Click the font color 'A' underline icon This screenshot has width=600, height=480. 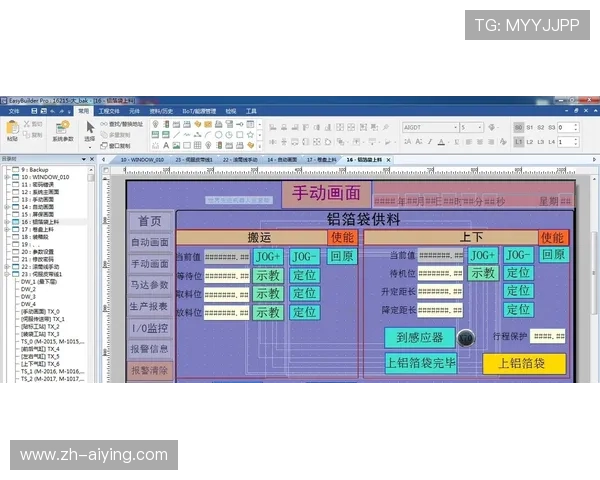pyautogui.click(x=441, y=142)
